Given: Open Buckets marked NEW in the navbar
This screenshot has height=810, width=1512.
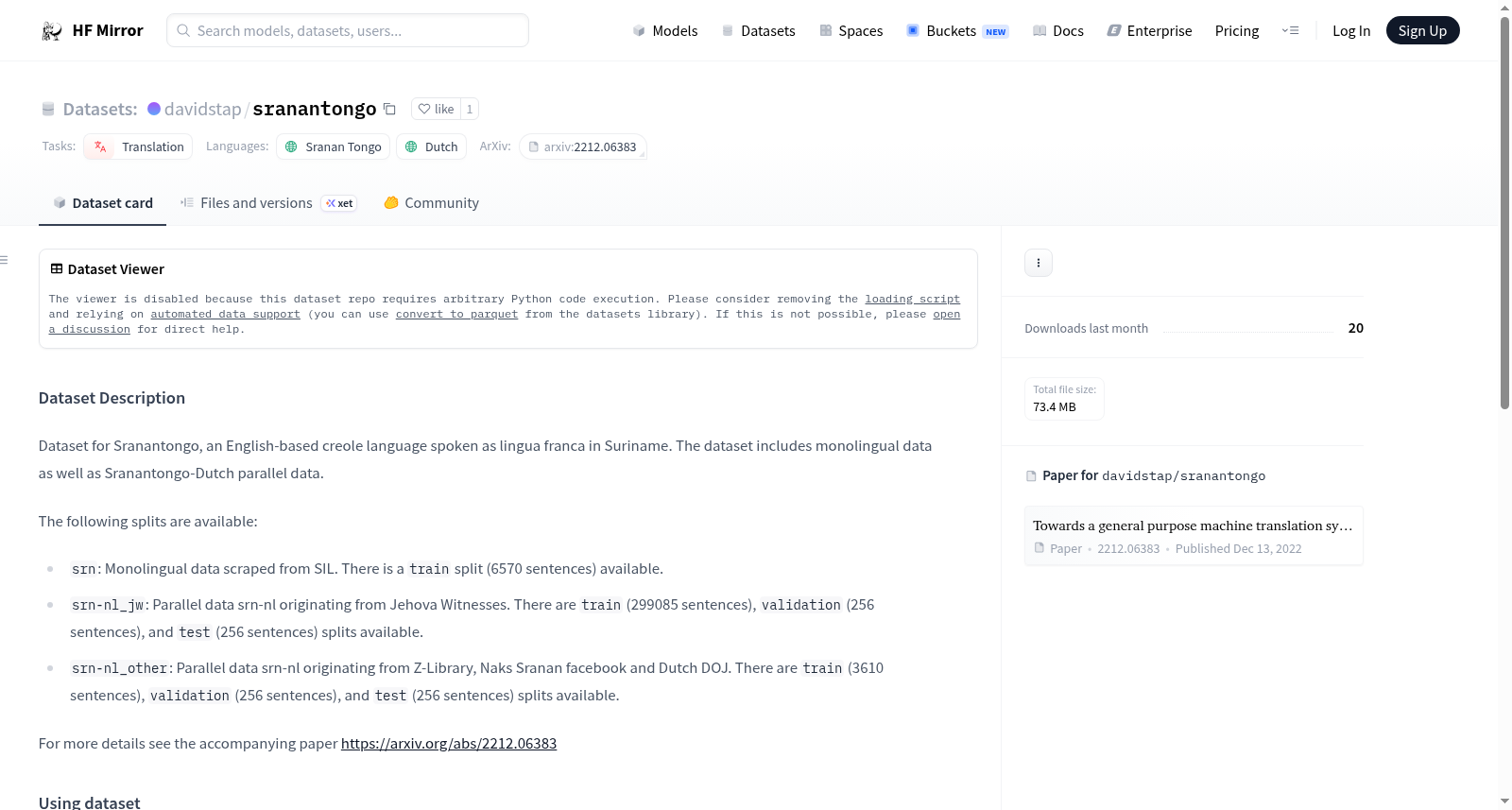Looking at the screenshot, I should (957, 30).
